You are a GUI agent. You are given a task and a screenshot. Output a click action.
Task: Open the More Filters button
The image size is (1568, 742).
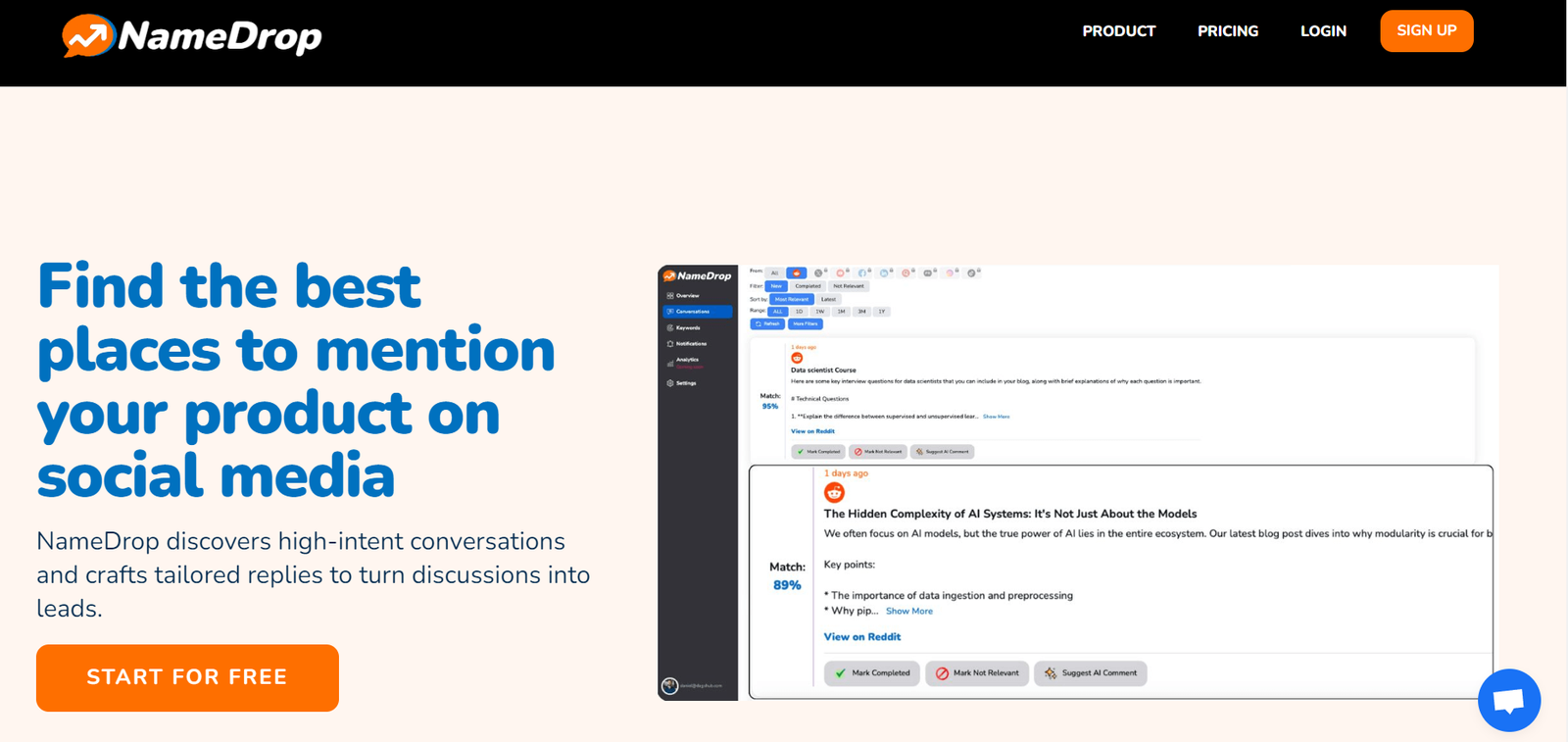click(806, 323)
